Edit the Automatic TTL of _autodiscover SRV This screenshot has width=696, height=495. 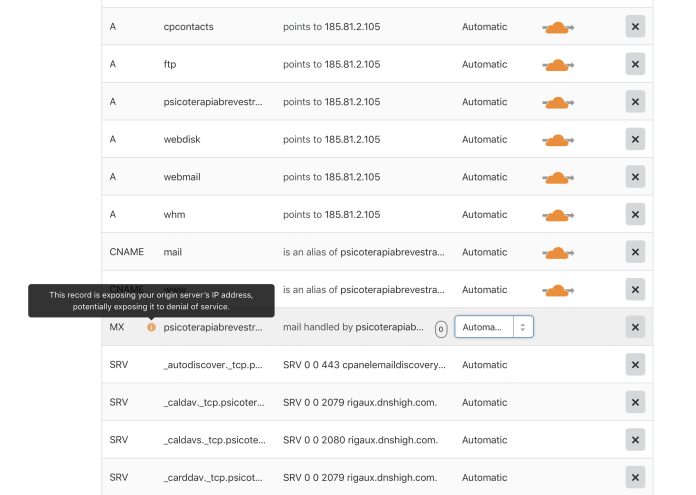click(484, 364)
